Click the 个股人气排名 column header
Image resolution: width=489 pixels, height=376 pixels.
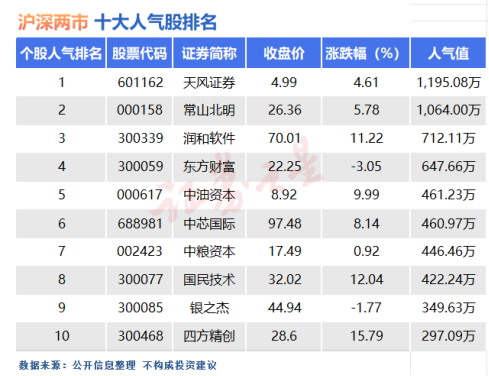click(61, 53)
